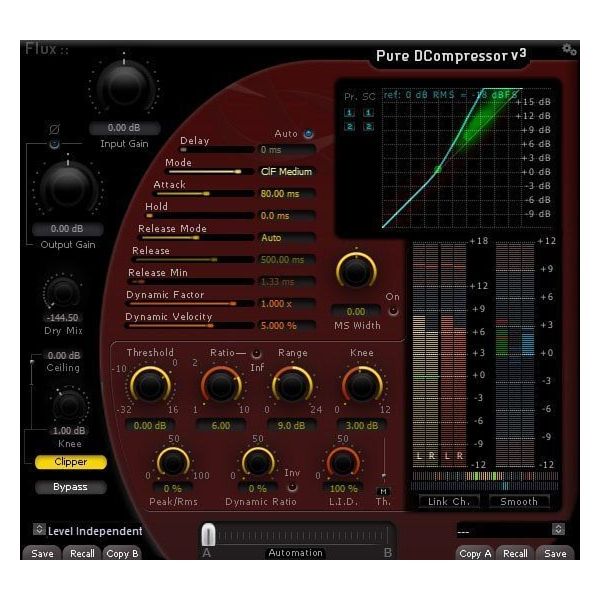The image size is (600, 600).
Task: Click the Automation A/B morph slider handle
Action: 208,535
